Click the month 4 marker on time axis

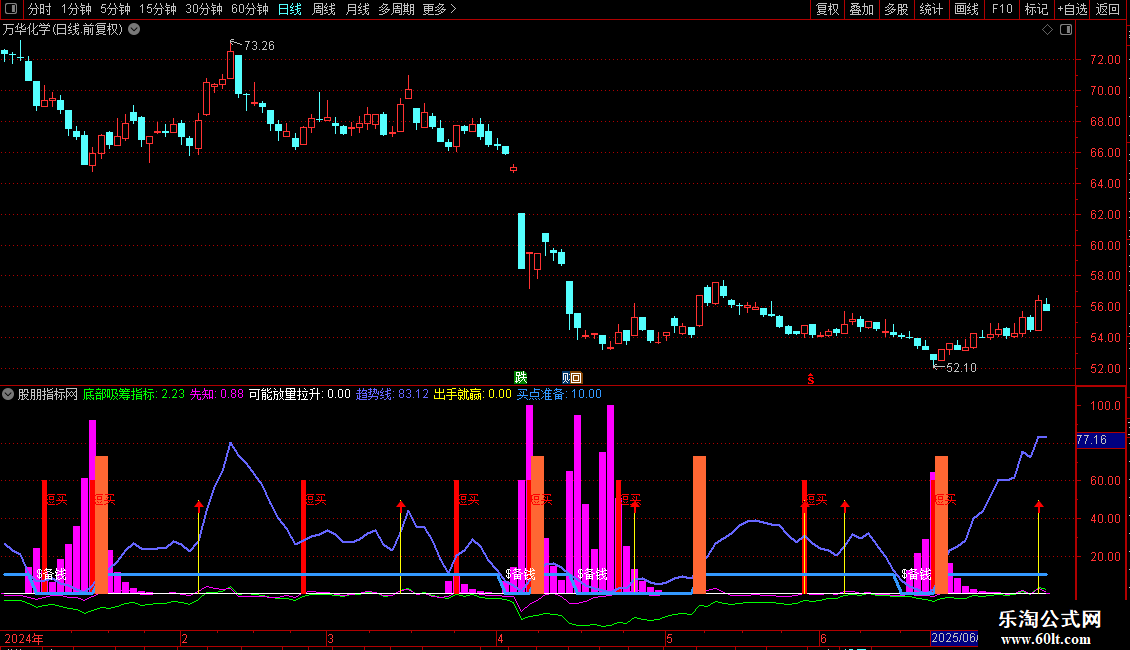coord(499,638)
